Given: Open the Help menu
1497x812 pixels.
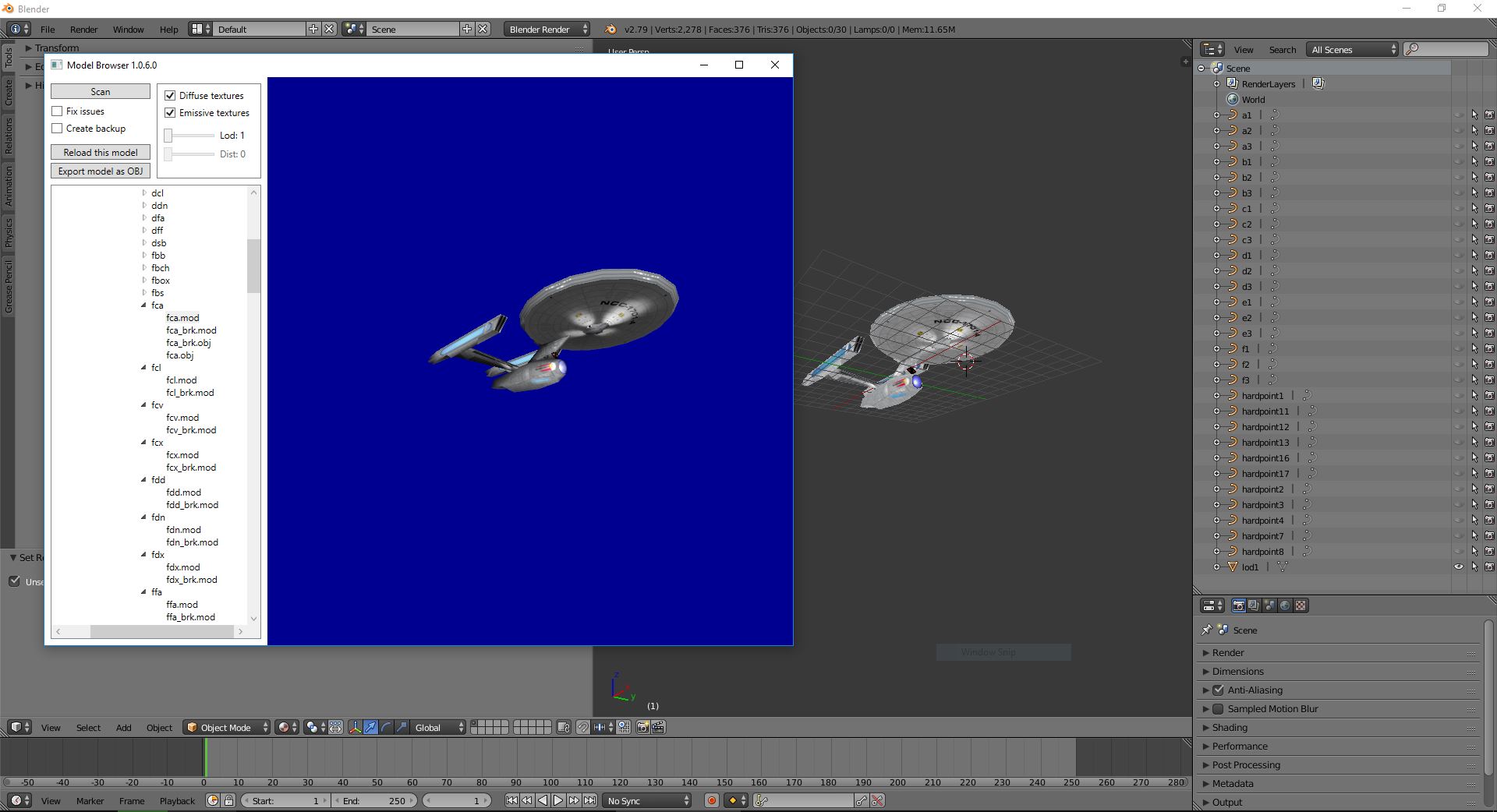Looking at the screenshot, I should pos(168,29).
